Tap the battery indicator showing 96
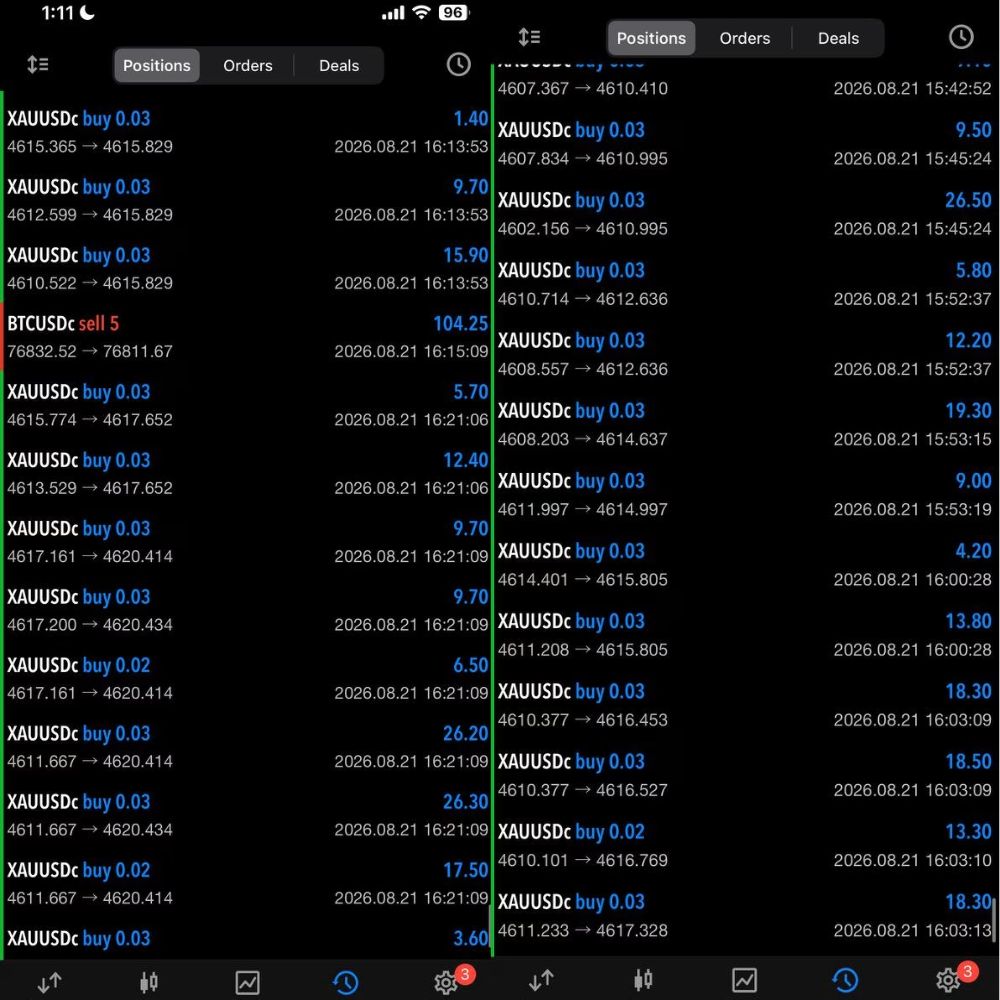Viewport: 1000px width, 1000px height. point(453,13)
